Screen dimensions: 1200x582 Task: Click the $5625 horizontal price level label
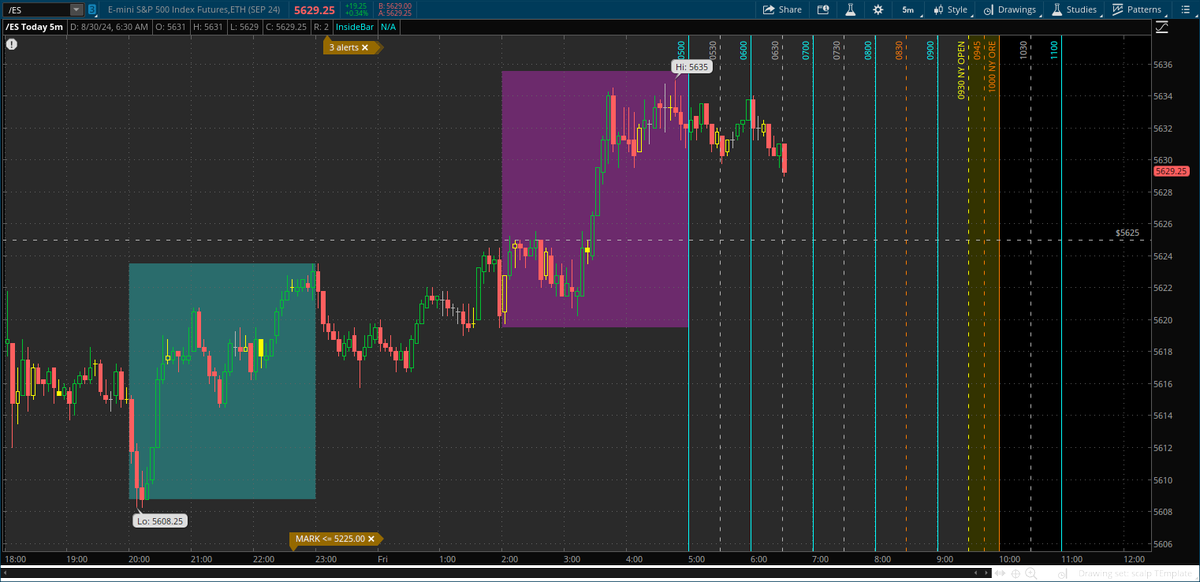point(1128,232)
